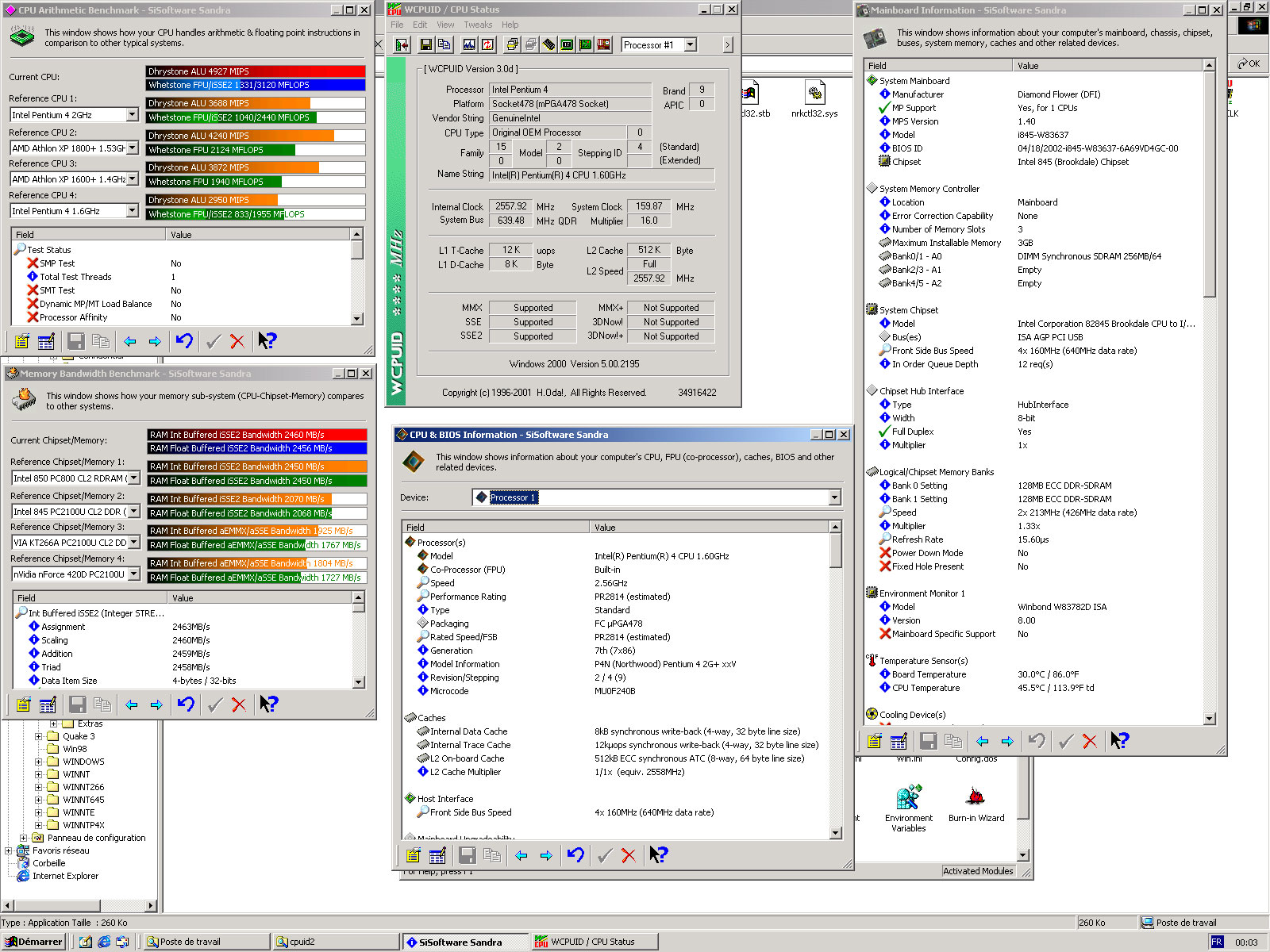Open the Help menu in WCPUID

(510, 25)
